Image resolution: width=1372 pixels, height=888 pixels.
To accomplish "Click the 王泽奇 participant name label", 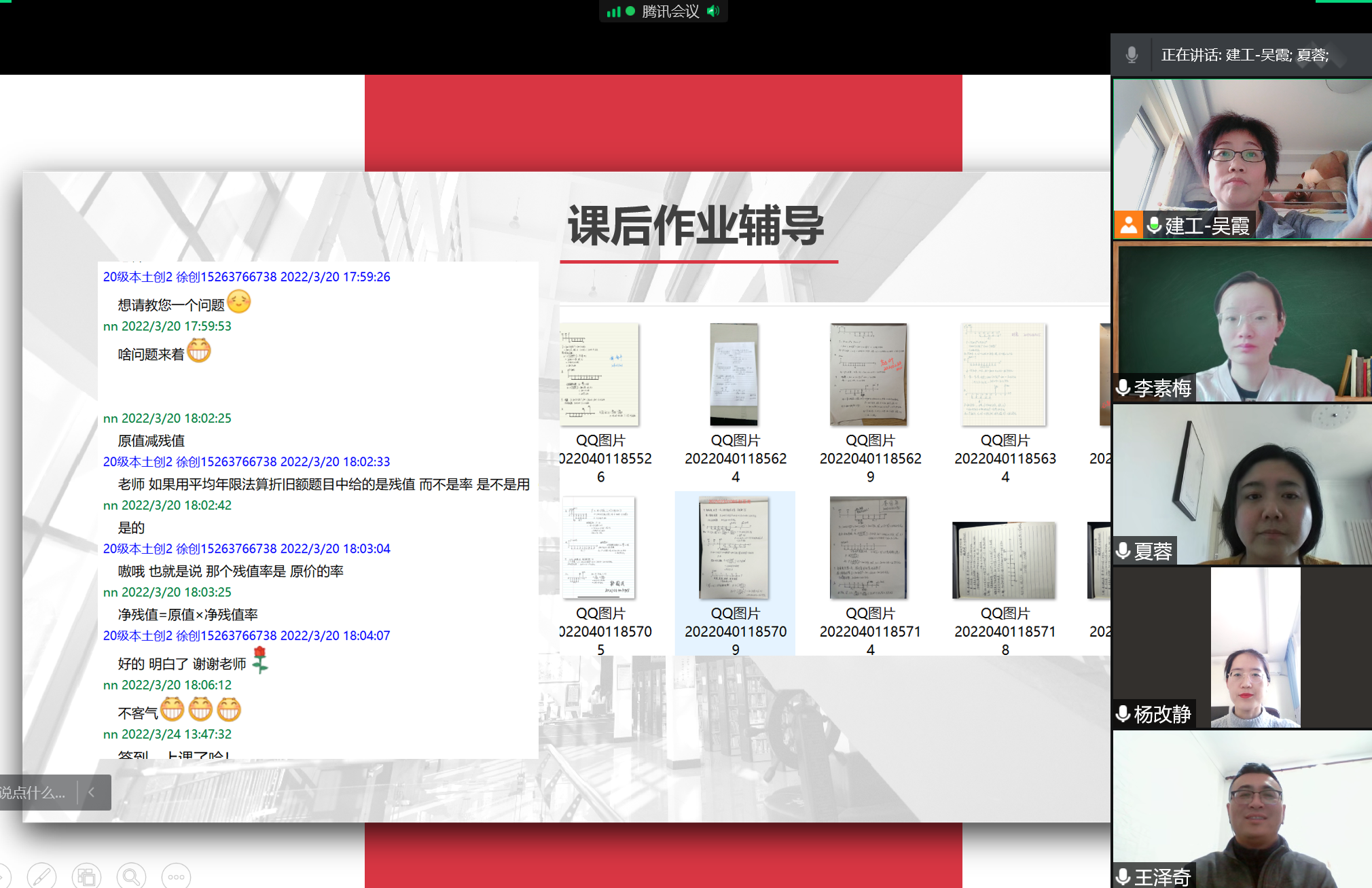I will coord(1162,877).
